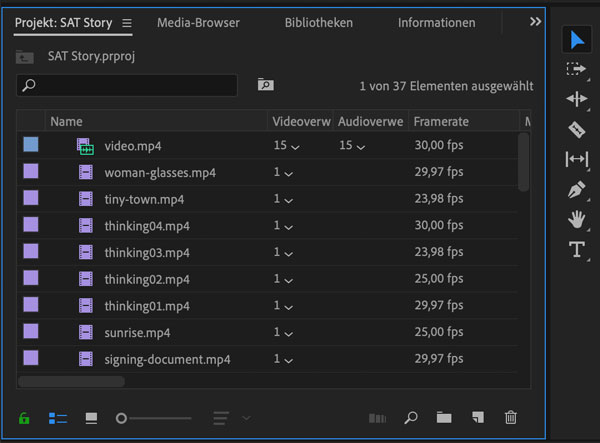Sort by the Name column header
The width and height of the screenshot is (600, 443).
click(x=66, y=122)
